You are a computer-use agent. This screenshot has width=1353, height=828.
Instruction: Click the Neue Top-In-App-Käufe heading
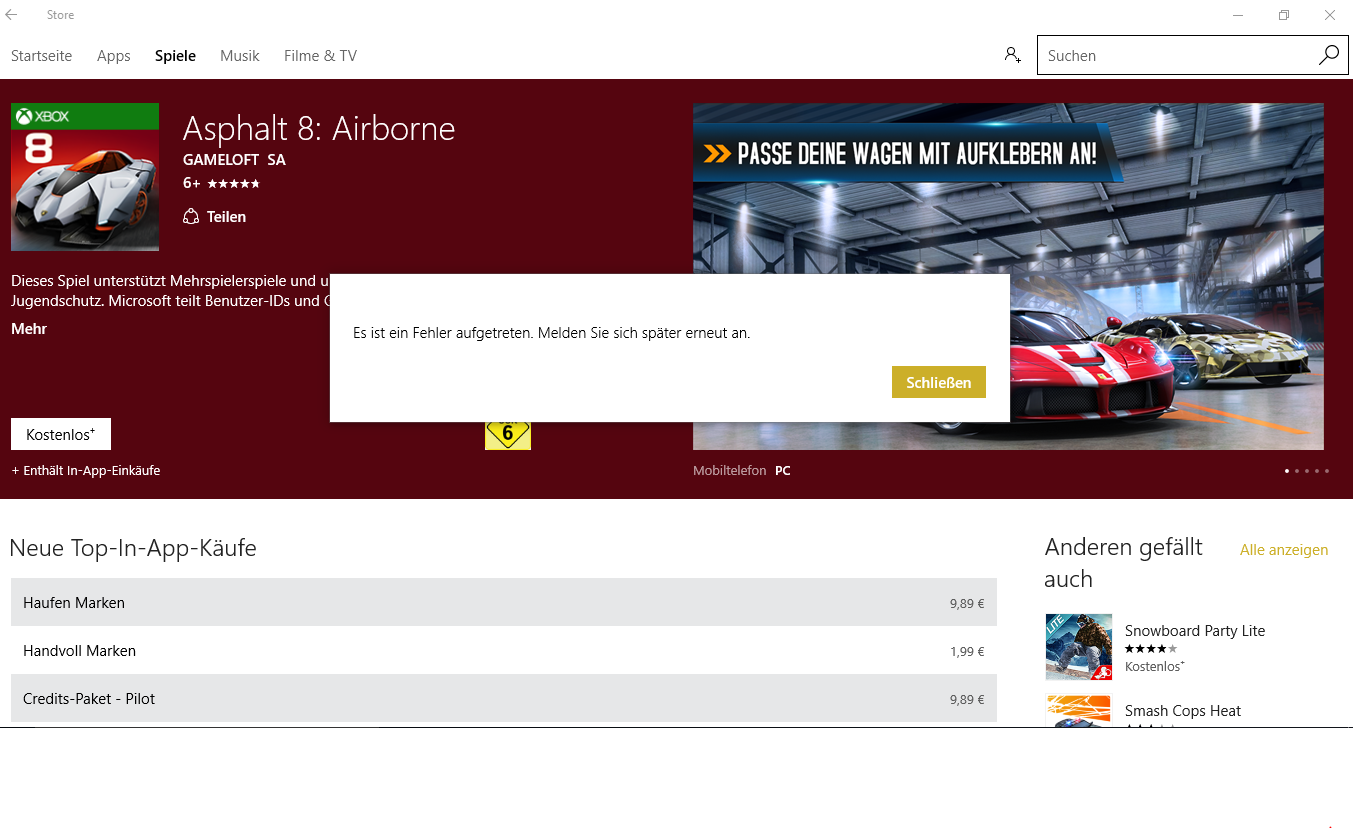point(133,548)
